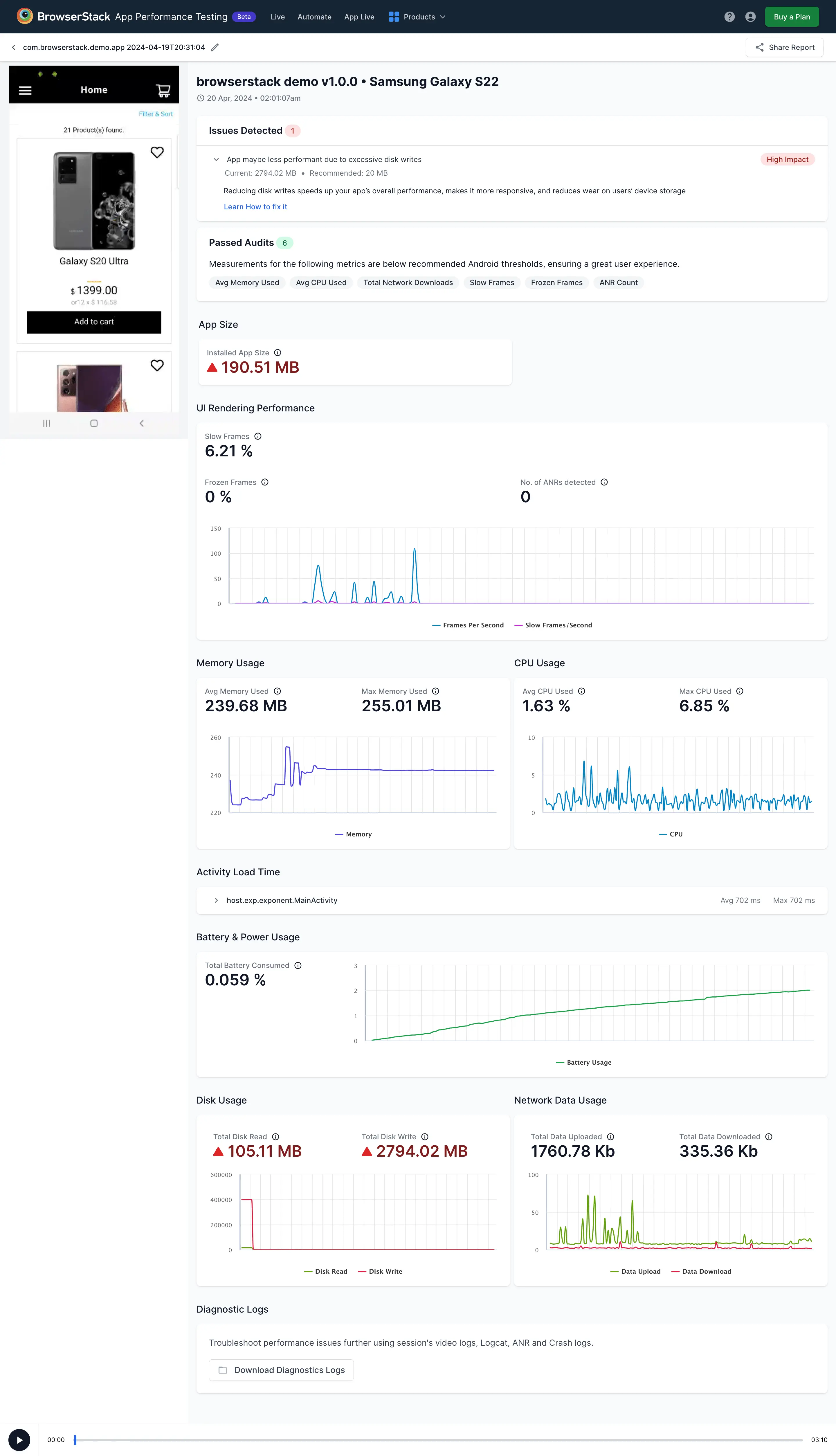Expand host.exp.exponent.MainActivity load time row
836x1456 pixels.
pyautogui.click(x=217, y=900)
